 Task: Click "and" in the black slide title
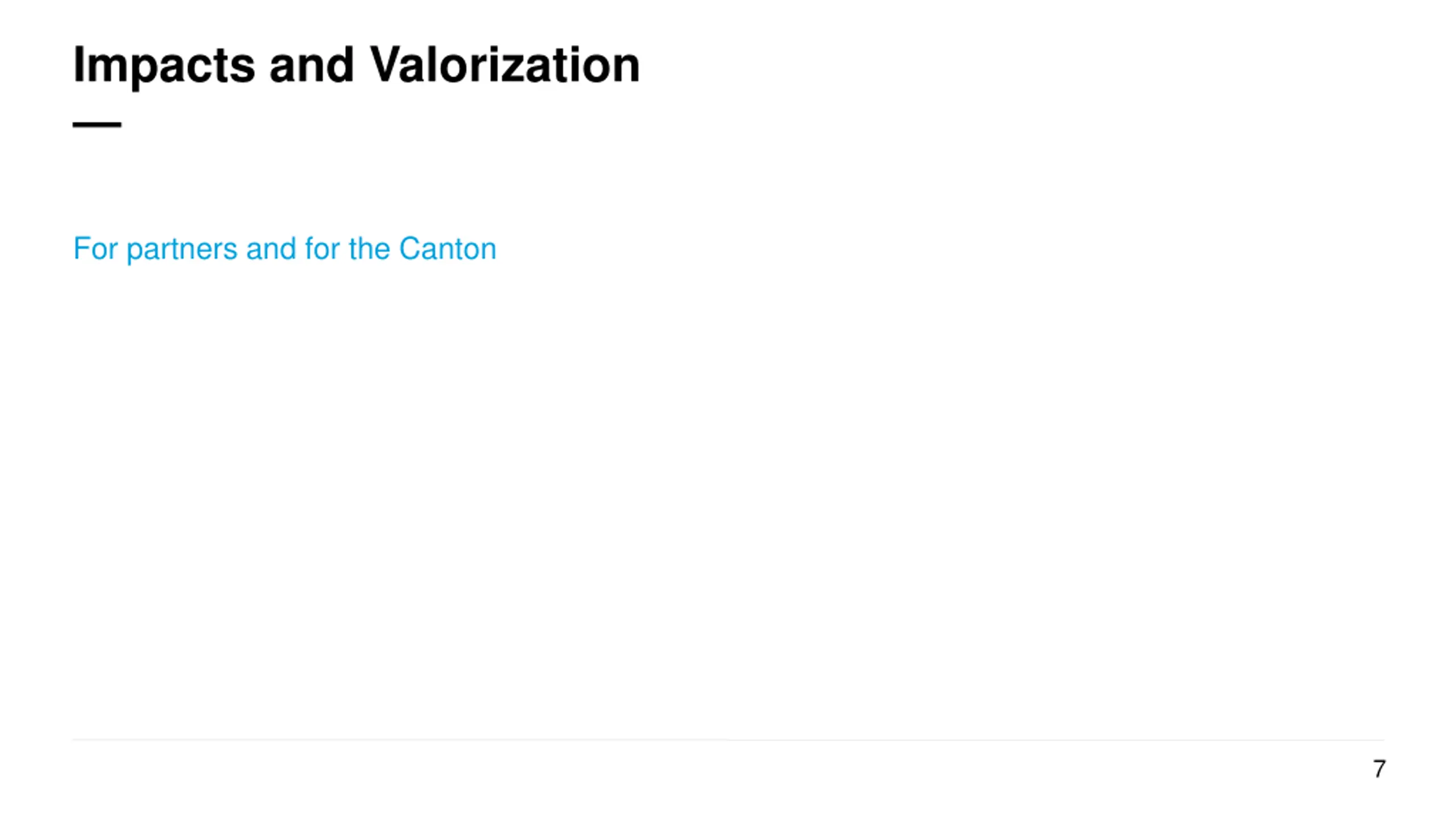click(x=312, y=66)
